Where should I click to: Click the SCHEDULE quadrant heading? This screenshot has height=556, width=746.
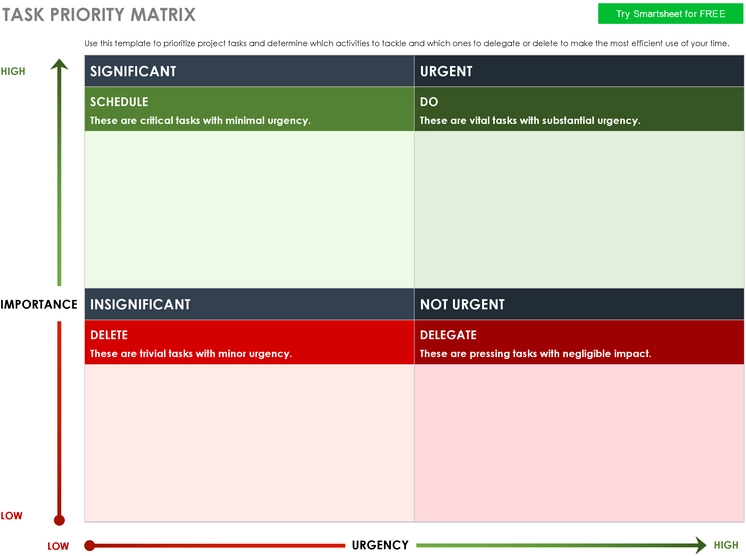pyautogui.click(x=119, y=102)
